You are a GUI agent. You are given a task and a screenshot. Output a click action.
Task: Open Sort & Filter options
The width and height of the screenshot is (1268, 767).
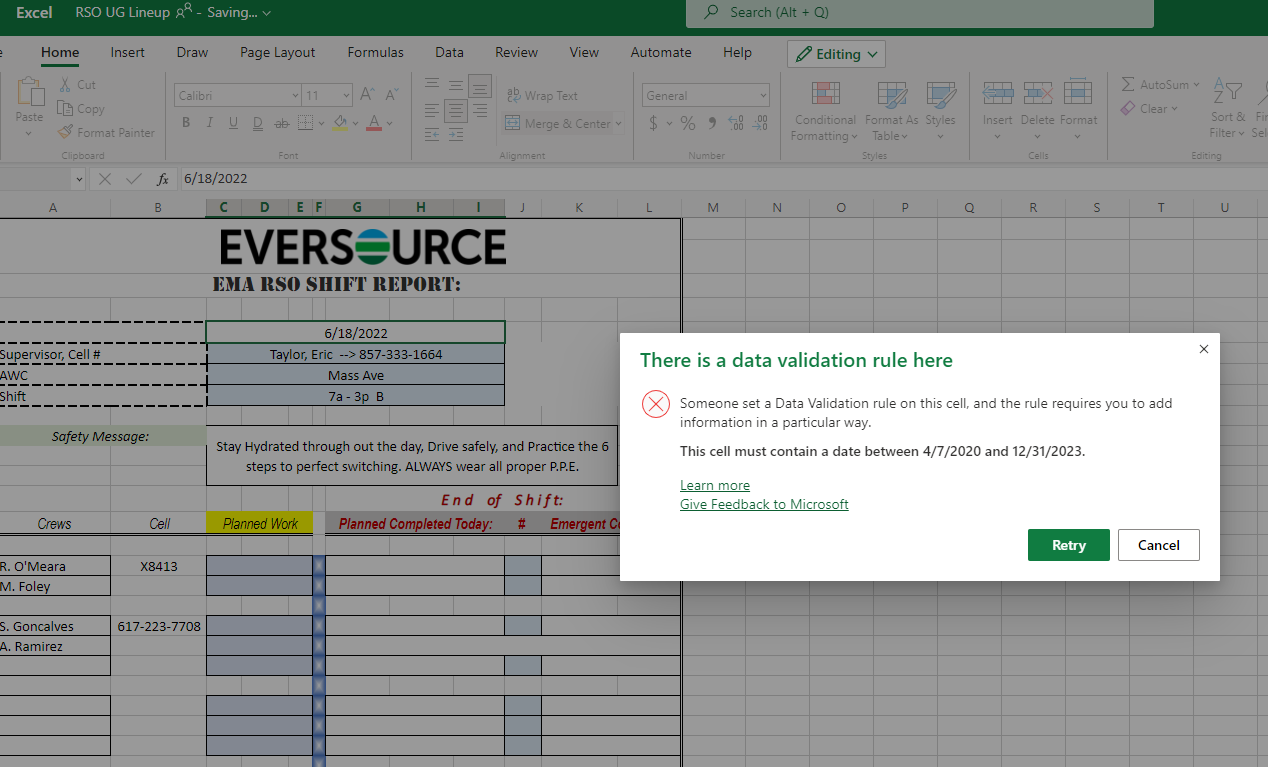click(1227, 112)
